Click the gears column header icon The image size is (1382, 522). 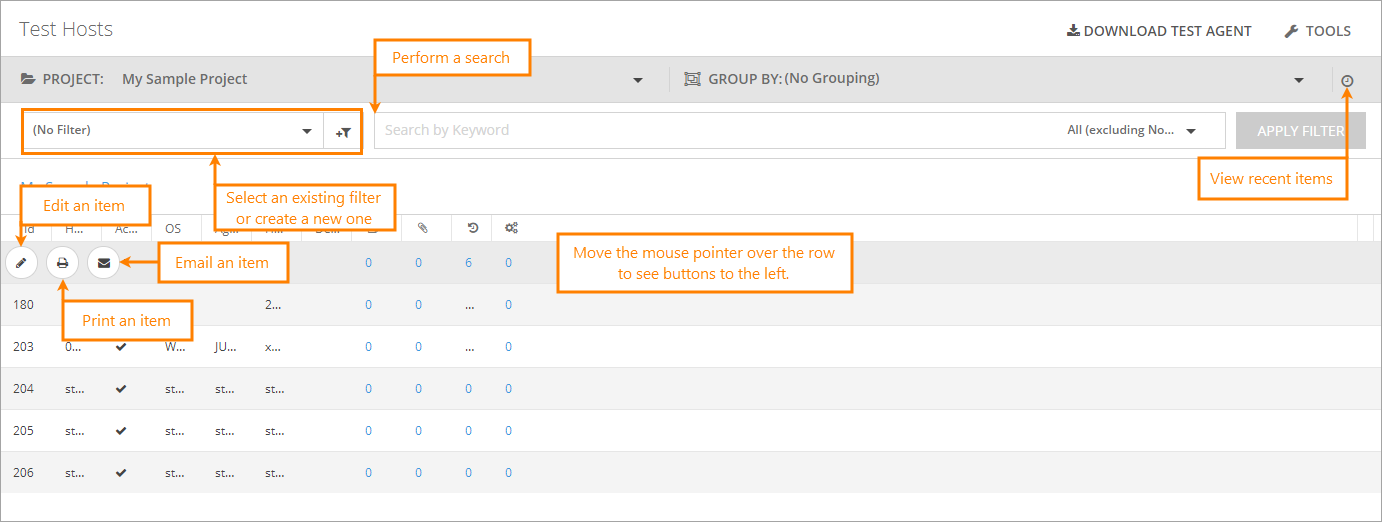pyautogui.click(x=511, y=228)
